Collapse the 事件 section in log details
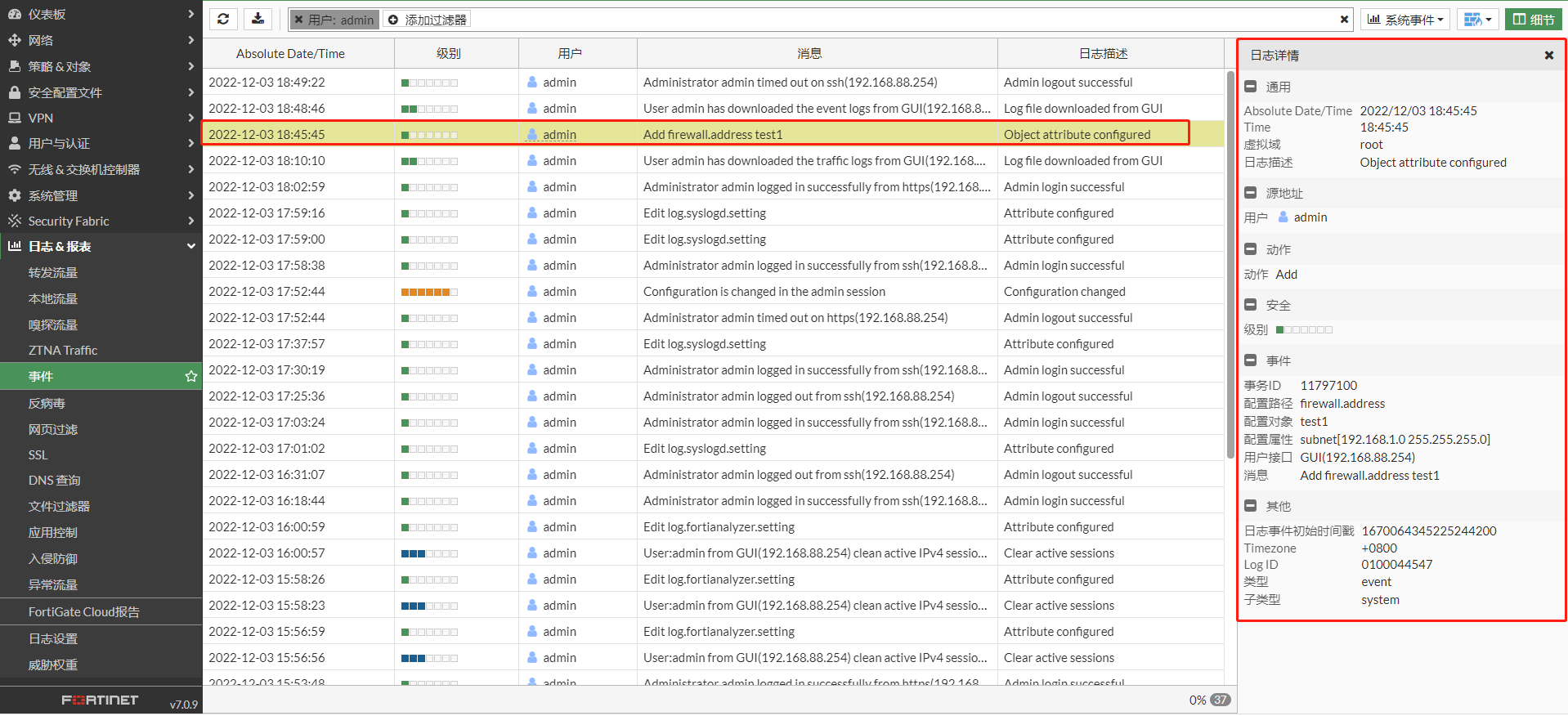1568x716 pixels. click(1251, 360)
